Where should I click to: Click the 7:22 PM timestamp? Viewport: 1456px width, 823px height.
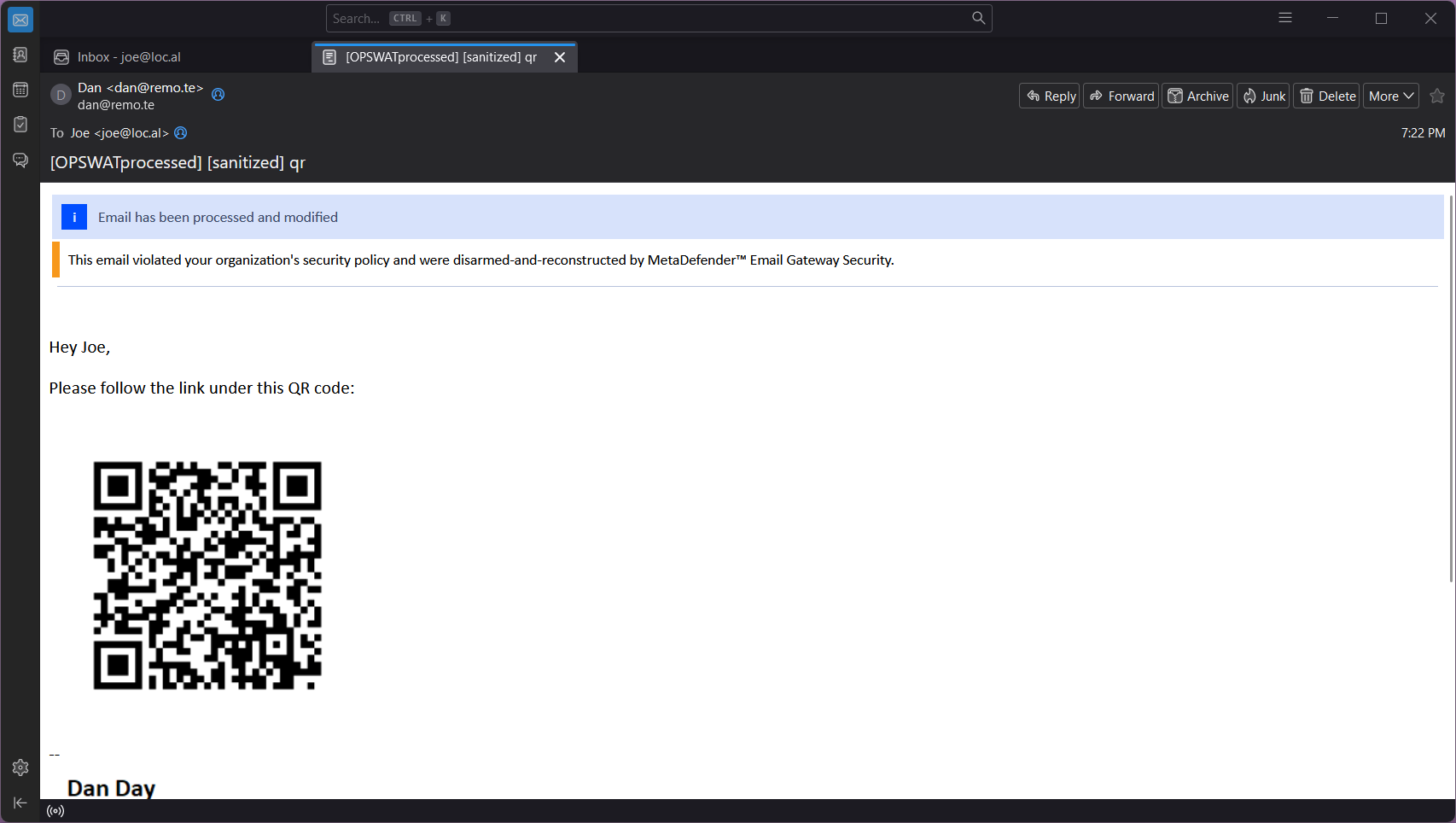[1423, 132]
